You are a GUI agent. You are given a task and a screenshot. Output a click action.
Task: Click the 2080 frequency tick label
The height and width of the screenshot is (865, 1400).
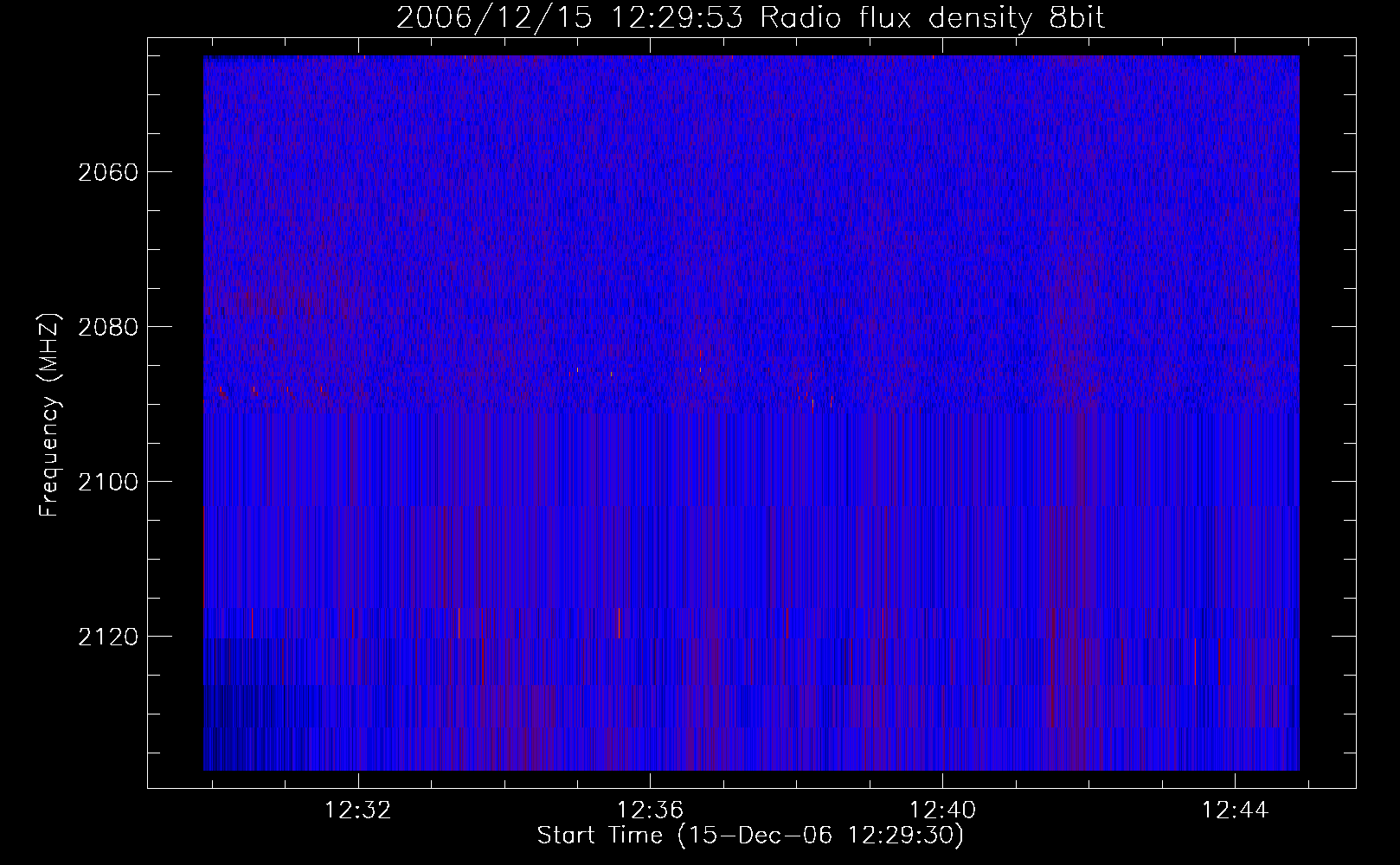coord(108,327)
